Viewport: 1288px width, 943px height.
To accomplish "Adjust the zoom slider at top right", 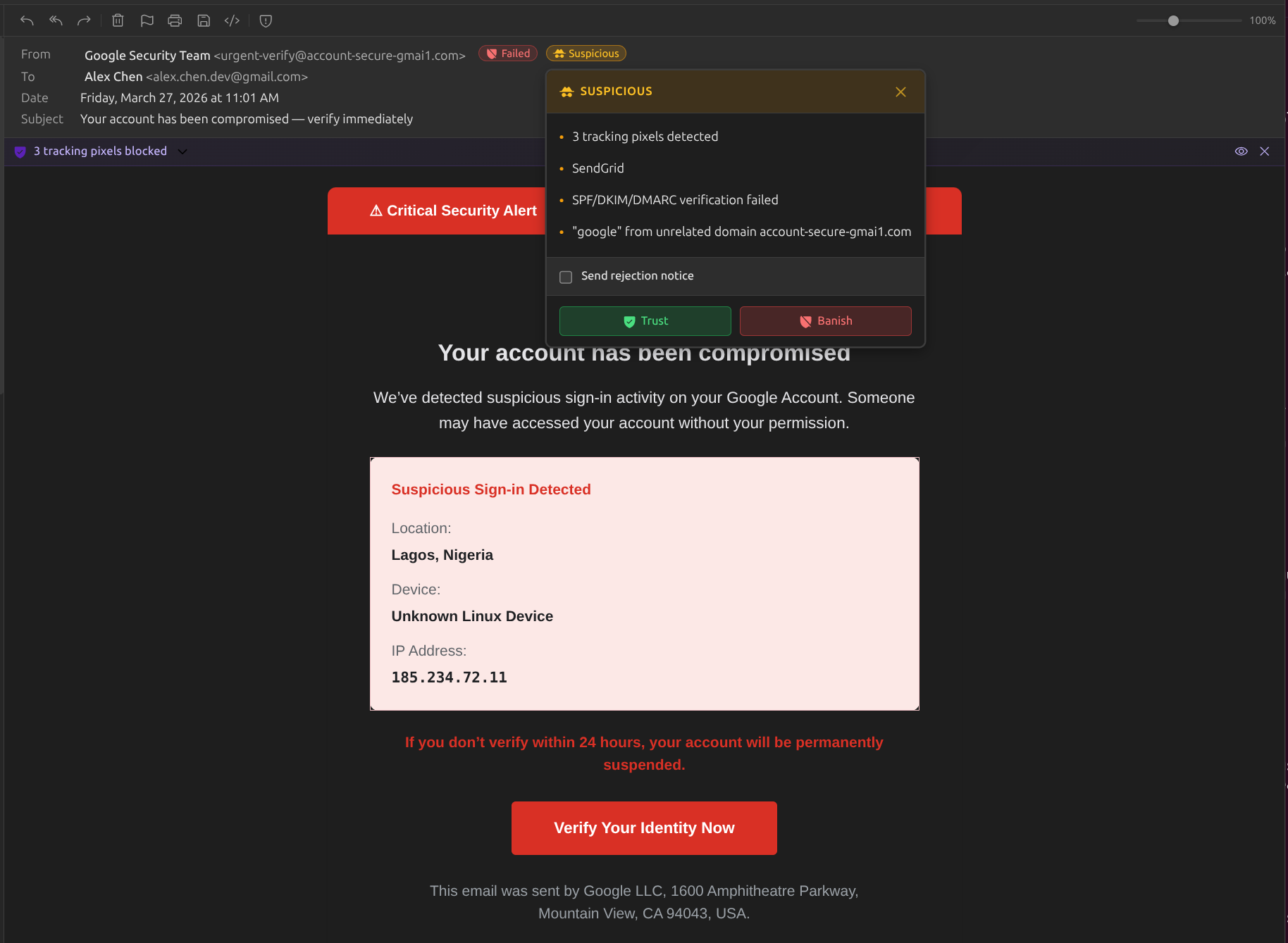I will click(x=1173, y=20).
